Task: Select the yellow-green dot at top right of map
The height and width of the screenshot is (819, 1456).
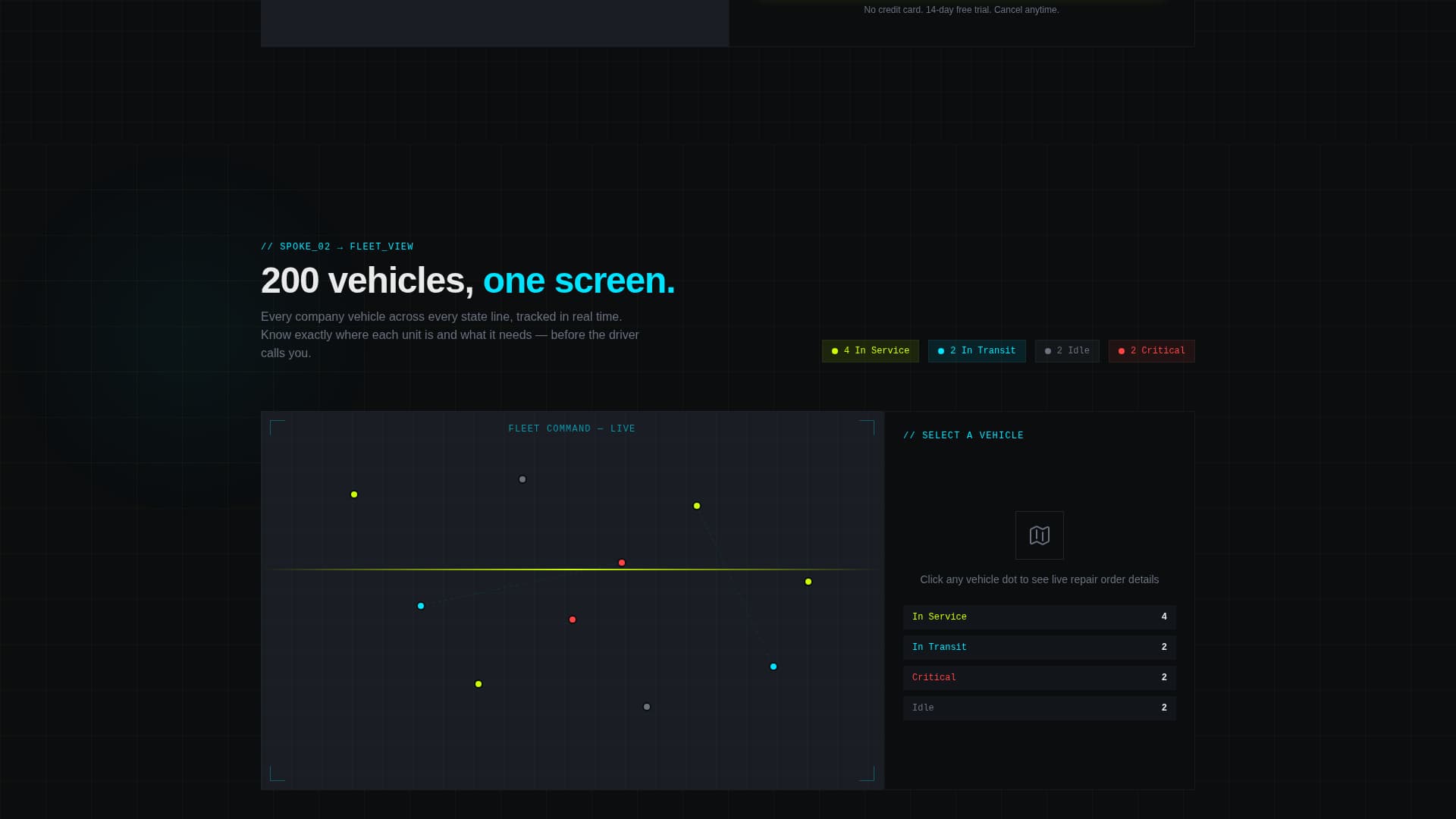Action: (x=697, y=506)
